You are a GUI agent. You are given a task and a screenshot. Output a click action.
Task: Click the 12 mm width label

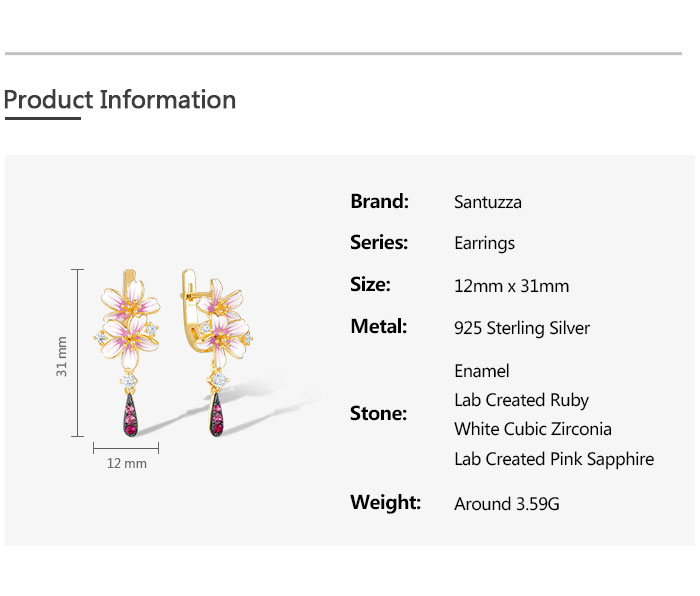pos(127,463)
